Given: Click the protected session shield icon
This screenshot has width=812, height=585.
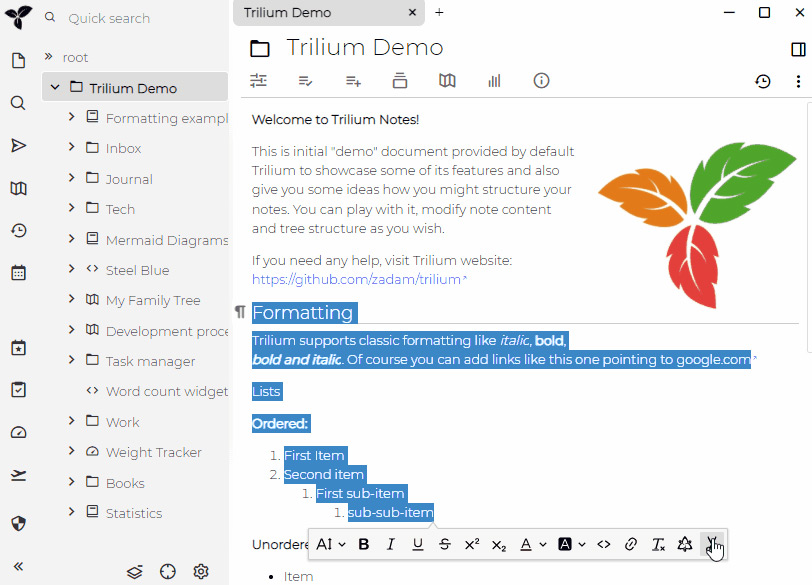Looking at the screenshot, I should click(19, 523).
